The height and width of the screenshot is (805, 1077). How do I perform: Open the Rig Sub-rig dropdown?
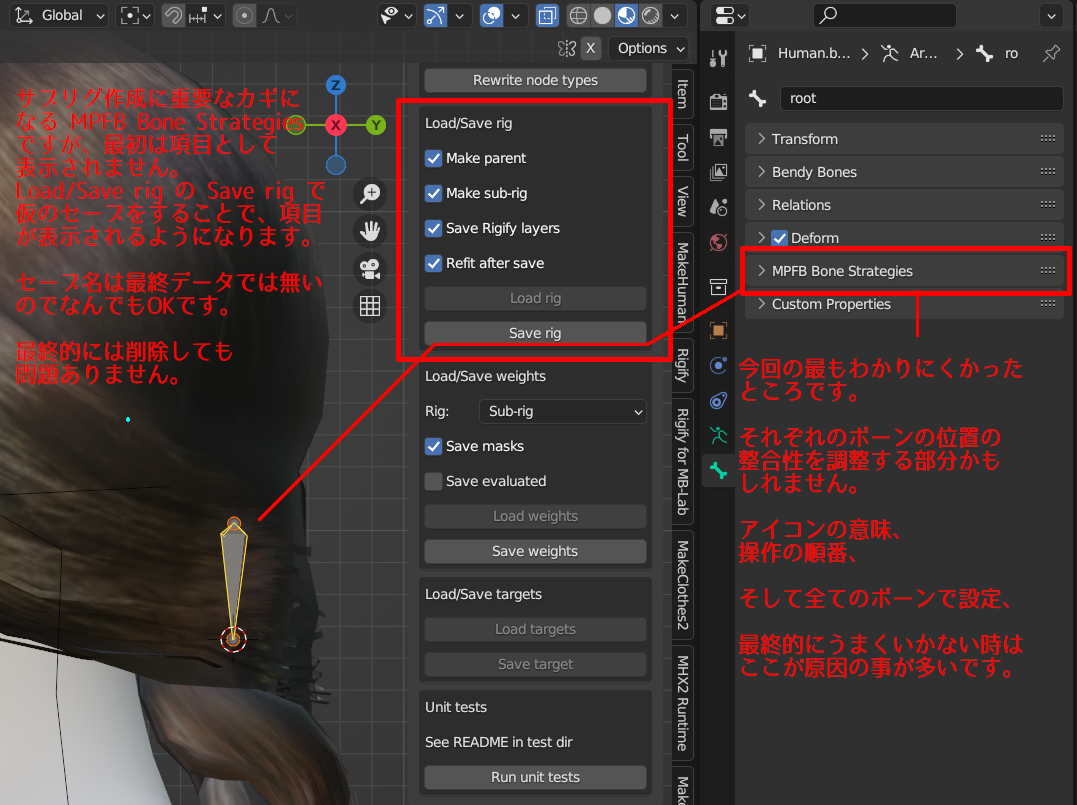562,411
